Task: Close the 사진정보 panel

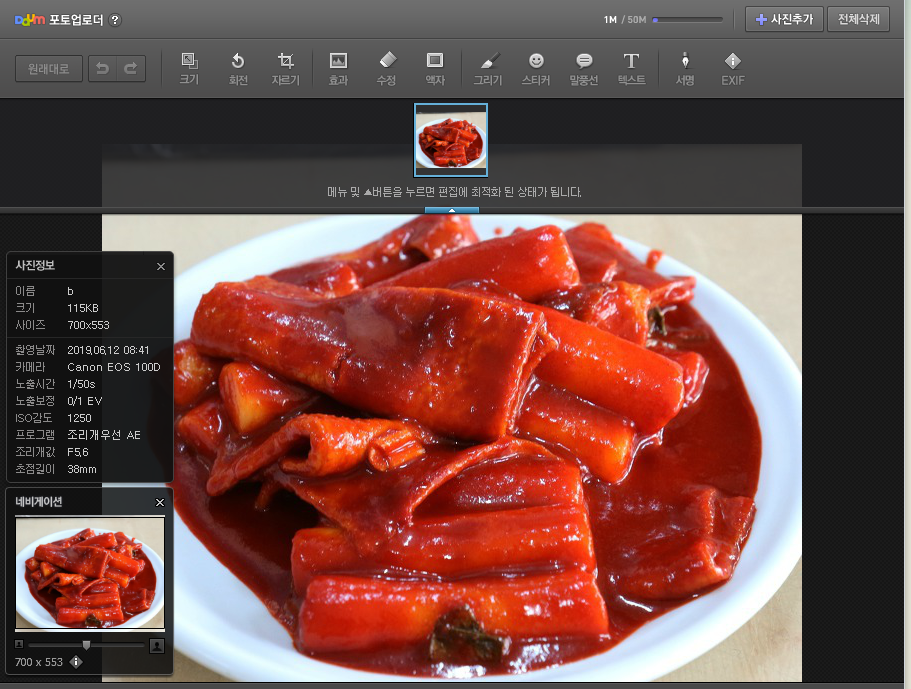Action: [x=161, y=266]
